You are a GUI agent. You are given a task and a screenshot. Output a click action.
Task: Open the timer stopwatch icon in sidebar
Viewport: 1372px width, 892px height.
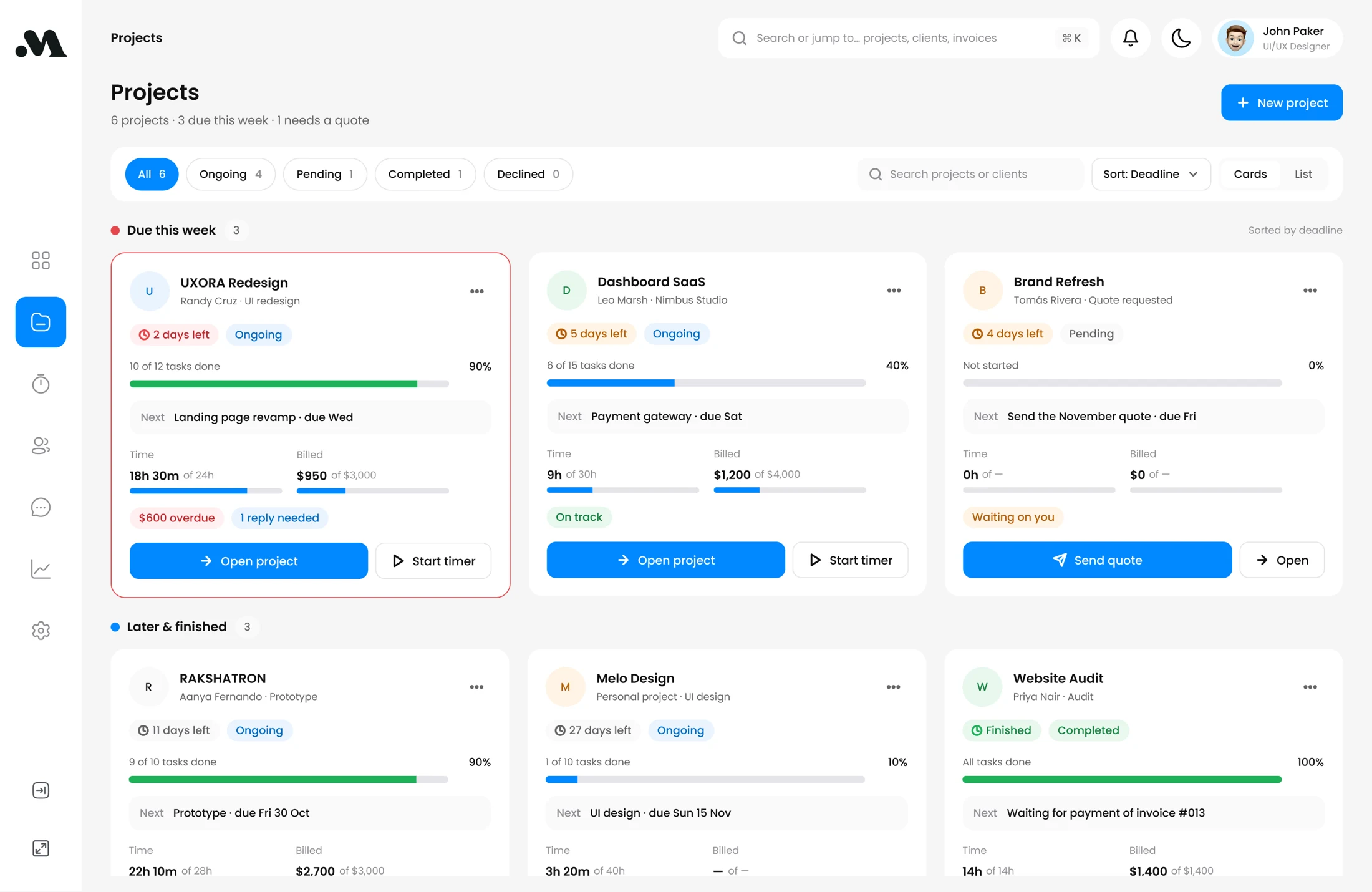(x=41, y=384)
